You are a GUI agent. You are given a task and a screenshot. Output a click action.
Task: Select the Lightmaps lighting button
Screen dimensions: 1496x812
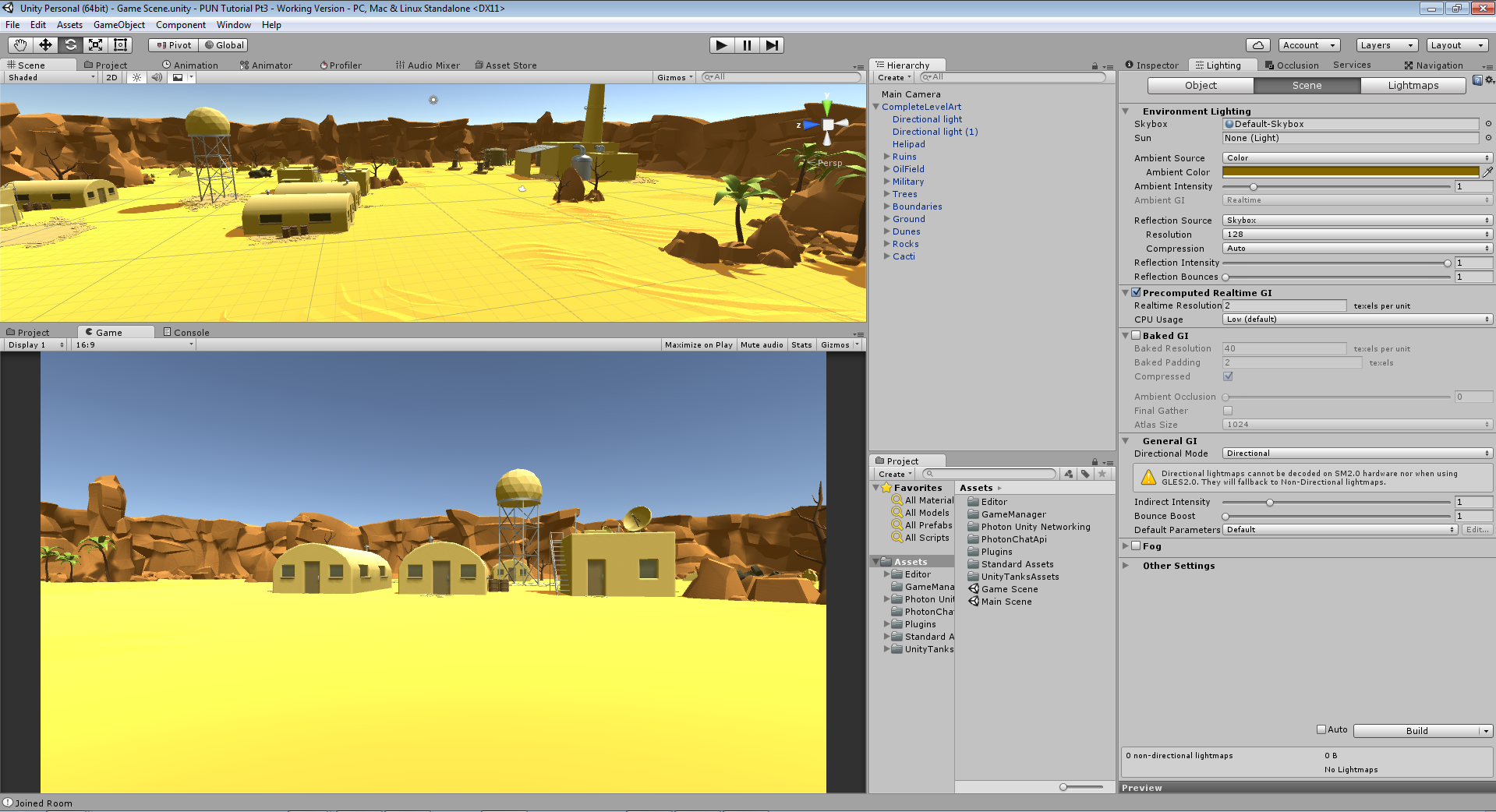click(1413, 86)
